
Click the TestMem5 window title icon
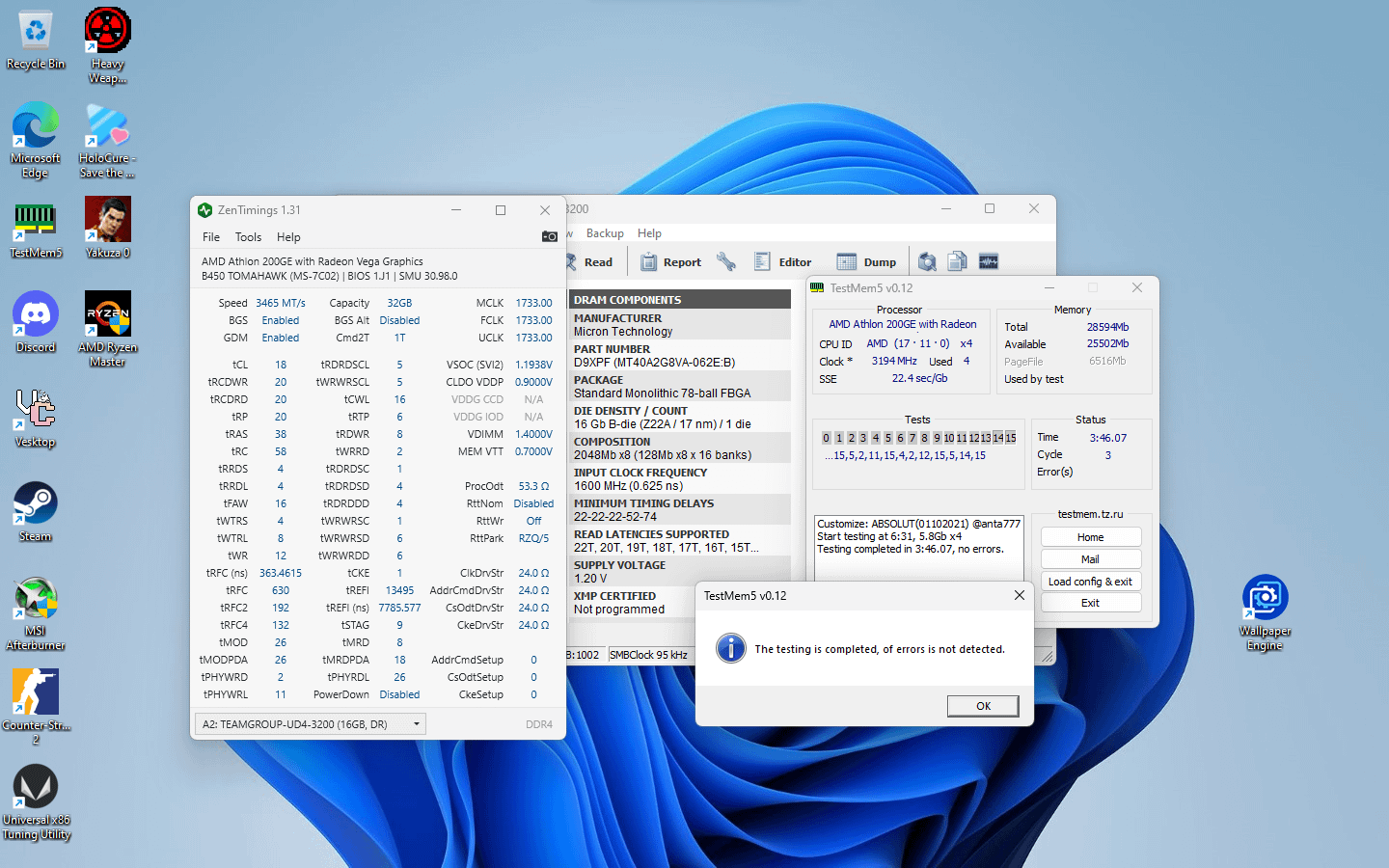pyautogui.click(x=817, y=287)
